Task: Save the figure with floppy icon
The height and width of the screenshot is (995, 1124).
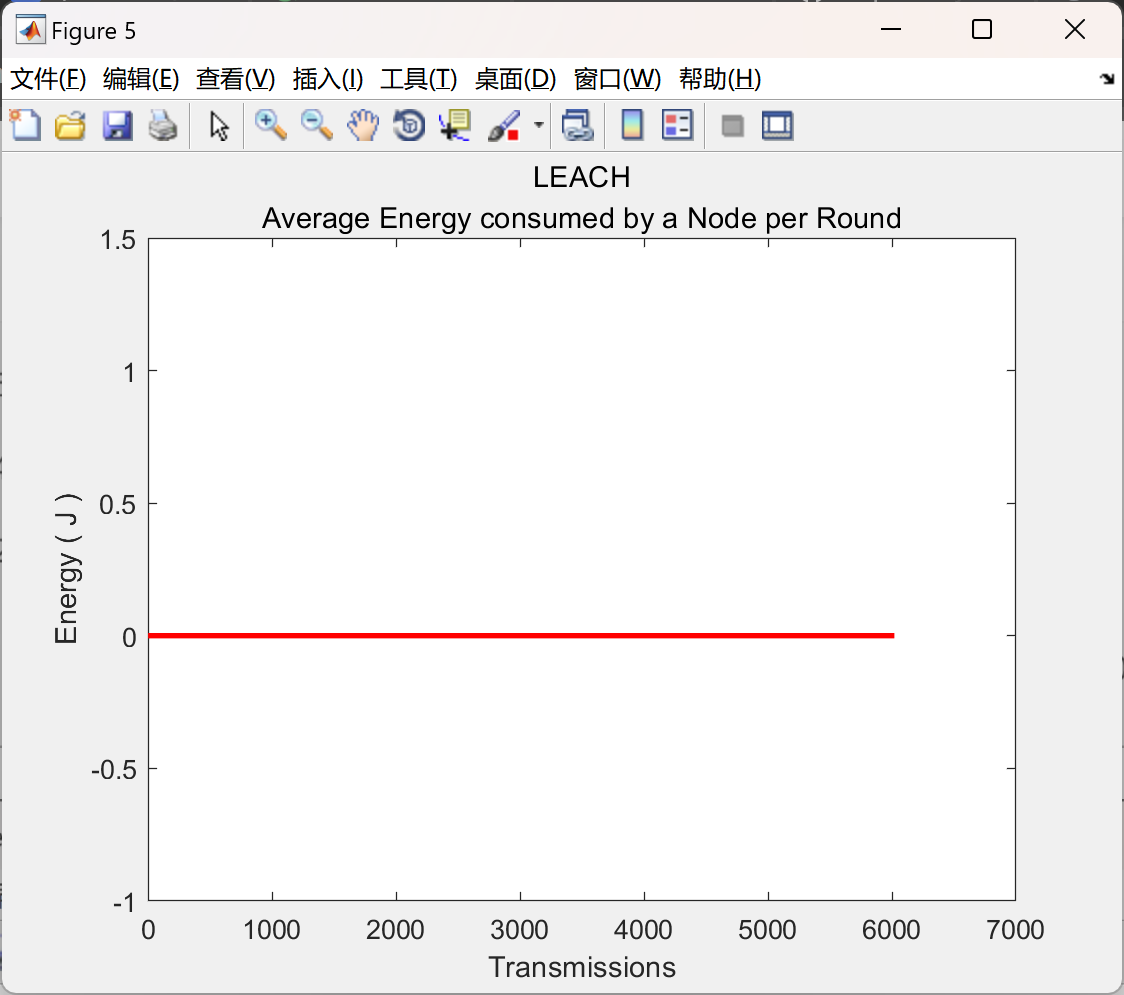Action: tap(117, 125)
